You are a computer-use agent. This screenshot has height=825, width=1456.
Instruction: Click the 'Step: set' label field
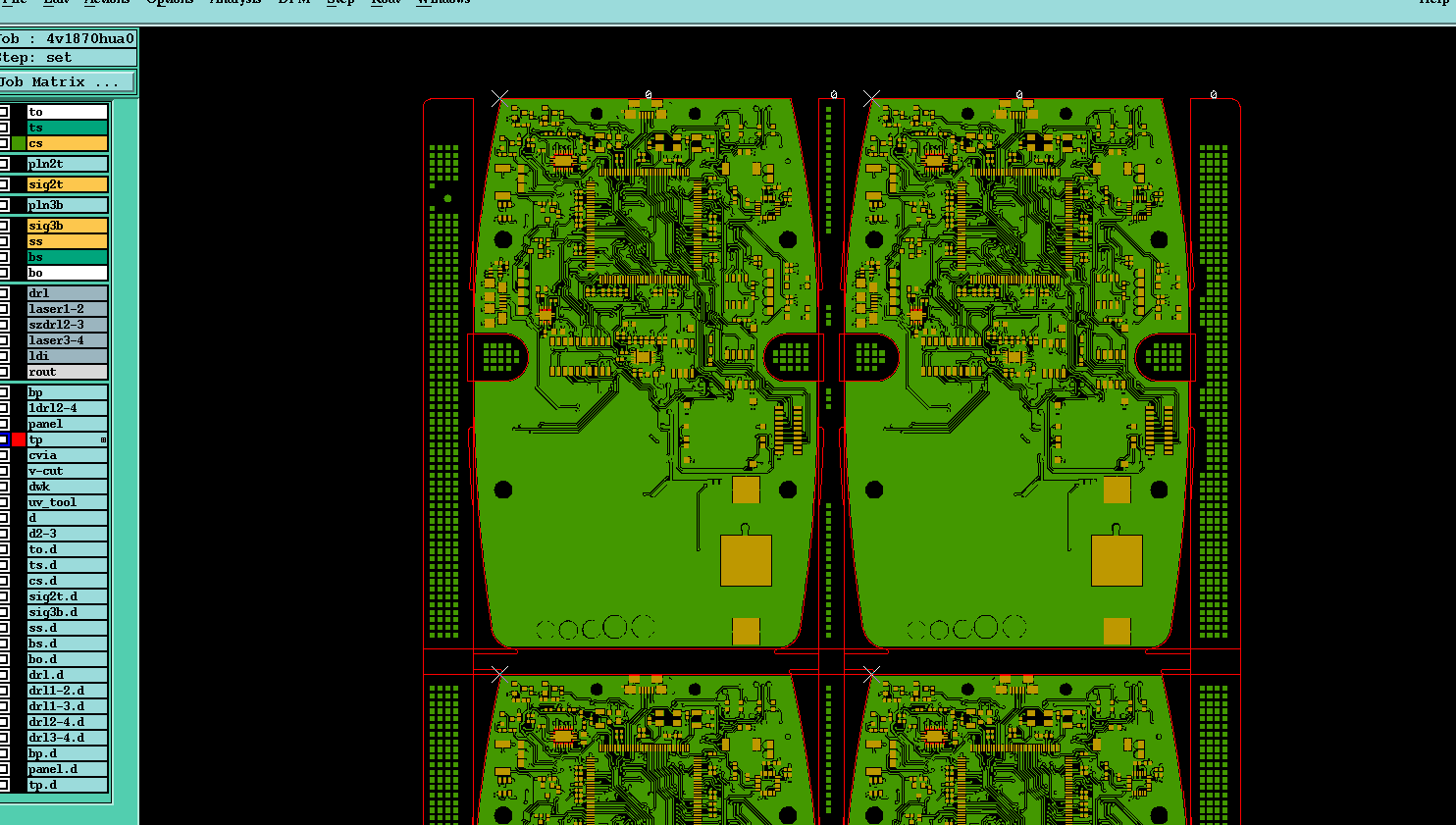[x=68, y=58]
